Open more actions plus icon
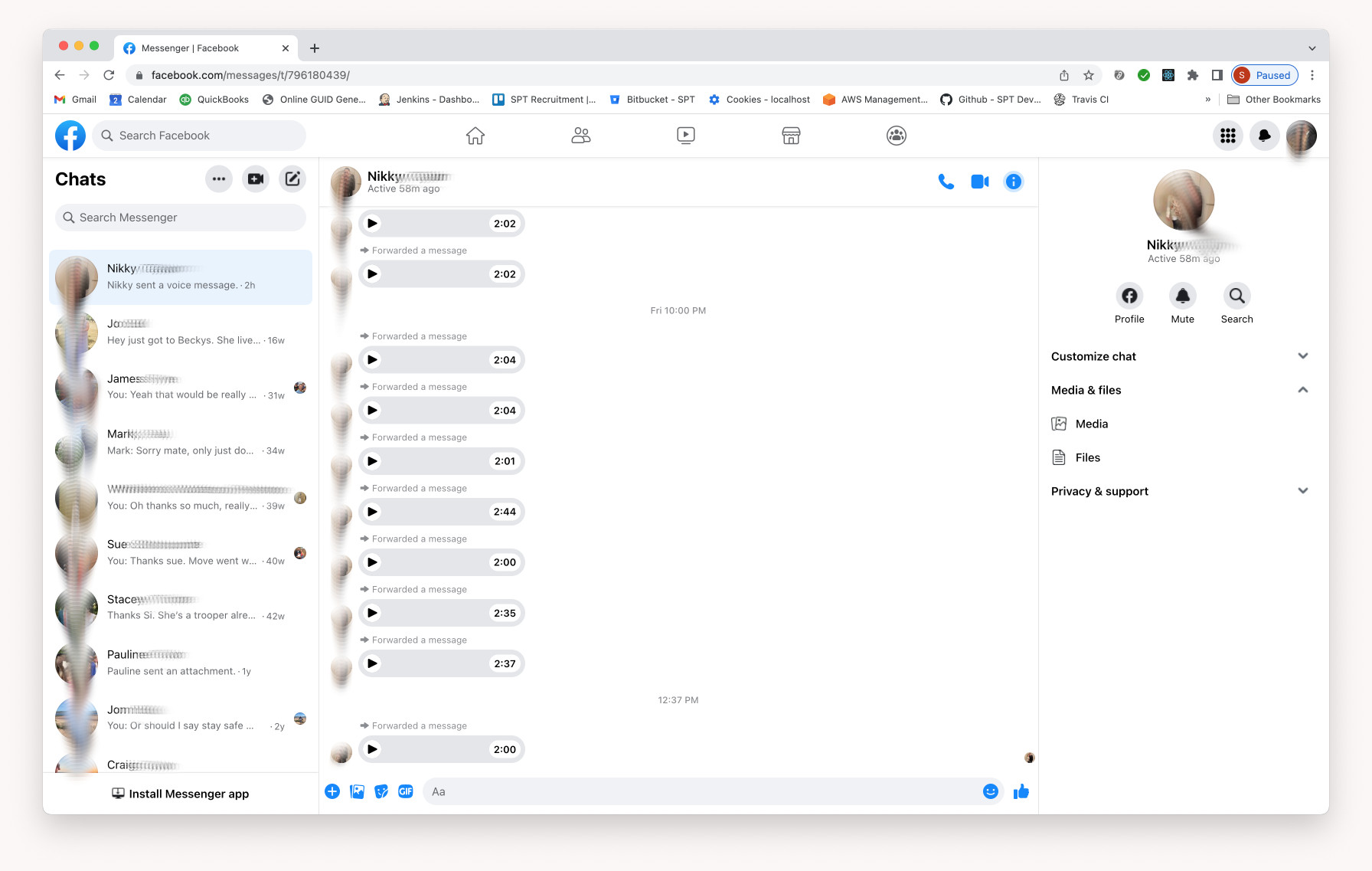Screen dimensions: 1372x871 pyautogui.click(x=332, y=791)
